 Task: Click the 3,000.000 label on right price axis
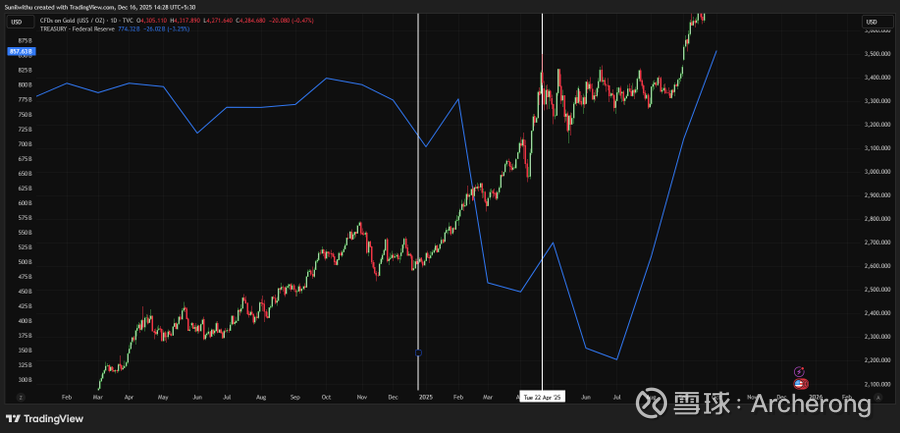coord(876,172)
